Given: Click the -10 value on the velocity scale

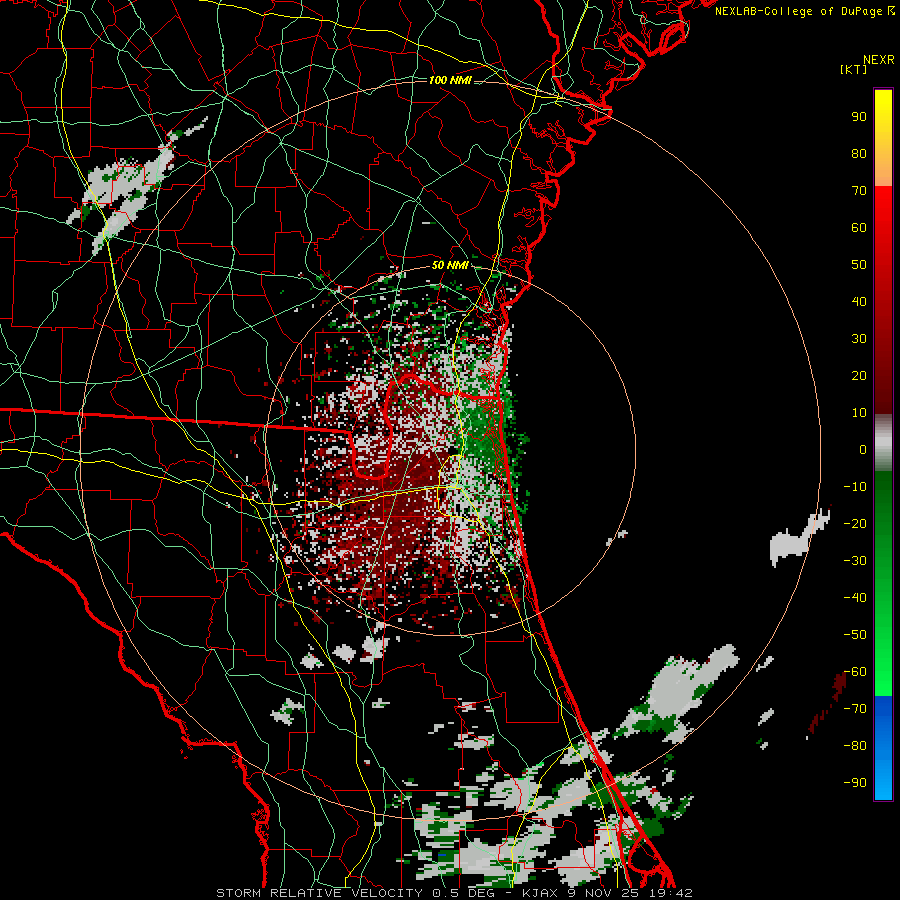Looking at the screenshot, I should (855, 487).
